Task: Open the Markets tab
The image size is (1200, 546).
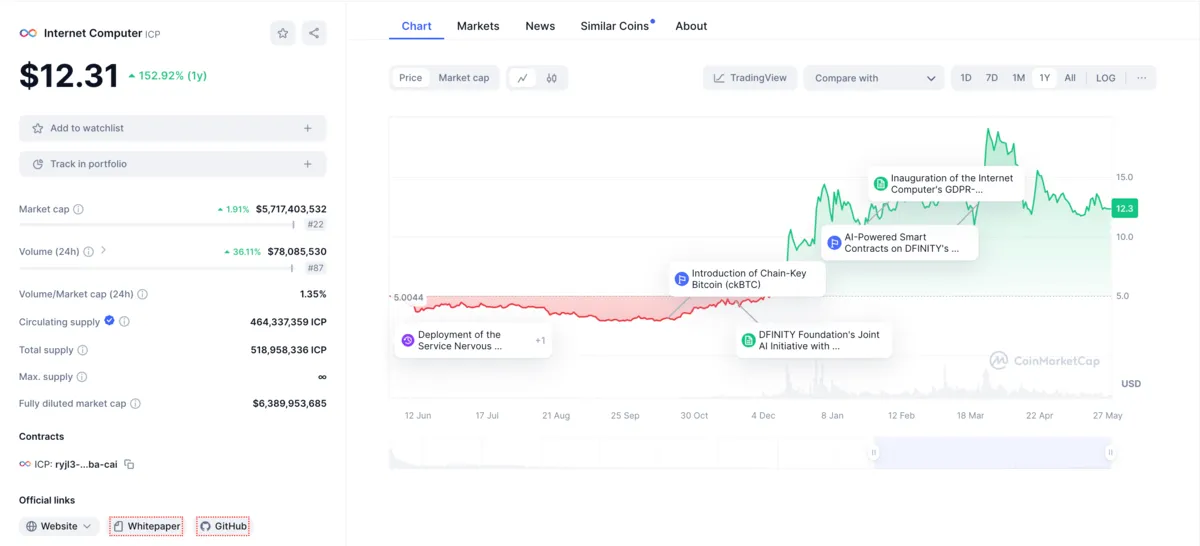Action: [x=478, y=26]
